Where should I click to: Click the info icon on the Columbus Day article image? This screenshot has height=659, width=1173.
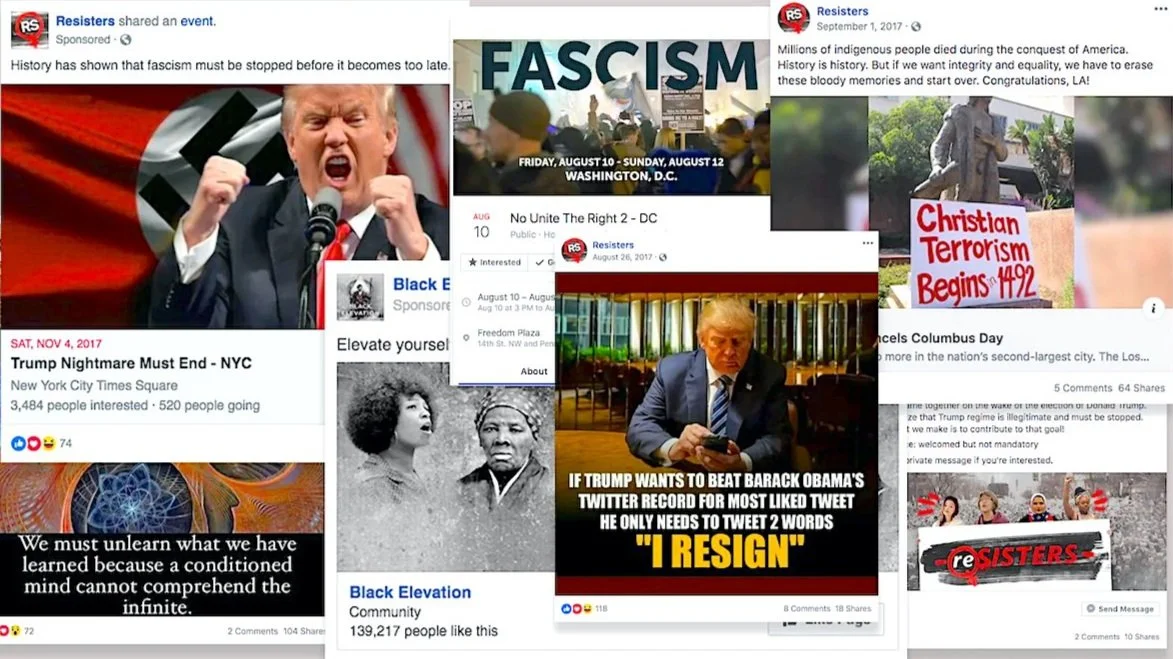pyautogui.click(x=1153, y=307)
